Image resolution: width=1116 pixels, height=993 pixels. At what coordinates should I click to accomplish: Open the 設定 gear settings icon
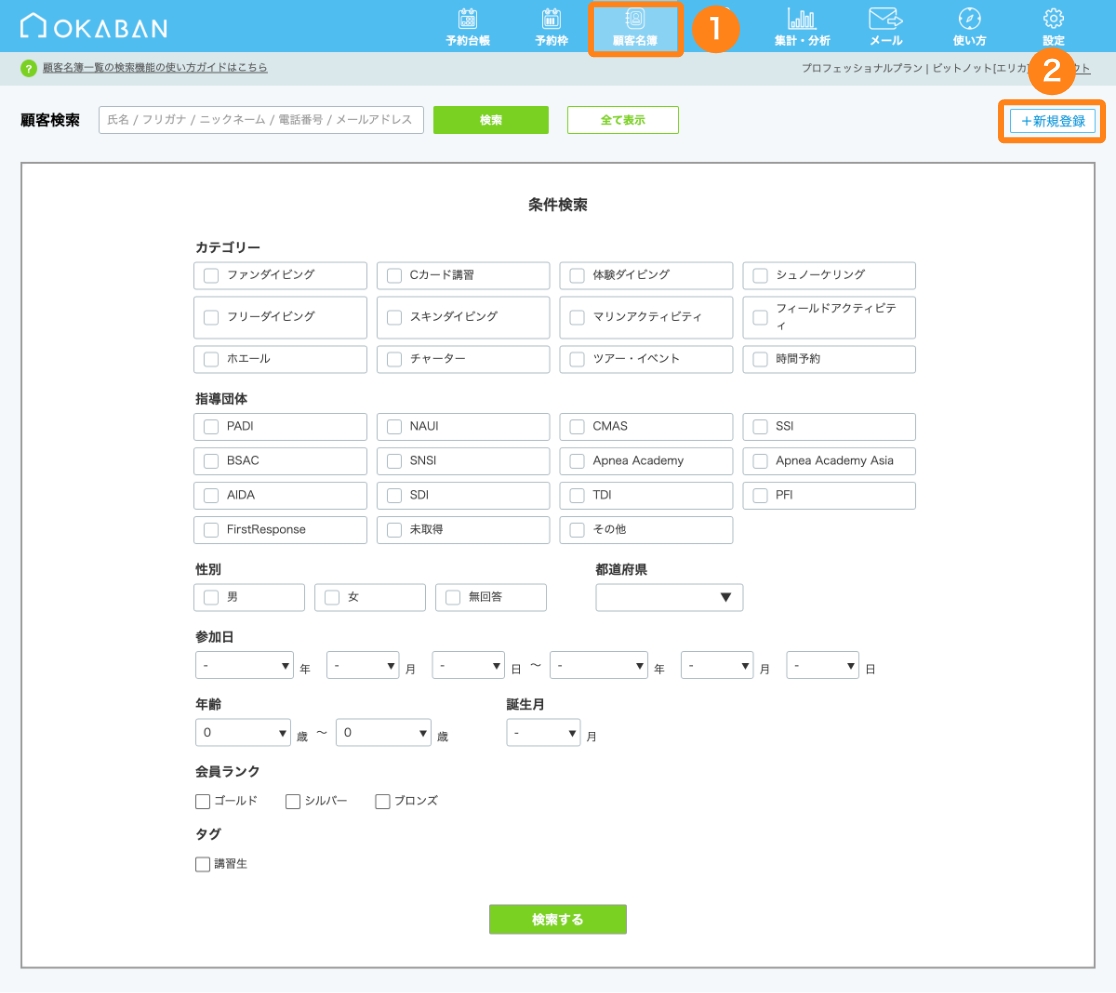pyautogui.click(x=1053, y=26)
